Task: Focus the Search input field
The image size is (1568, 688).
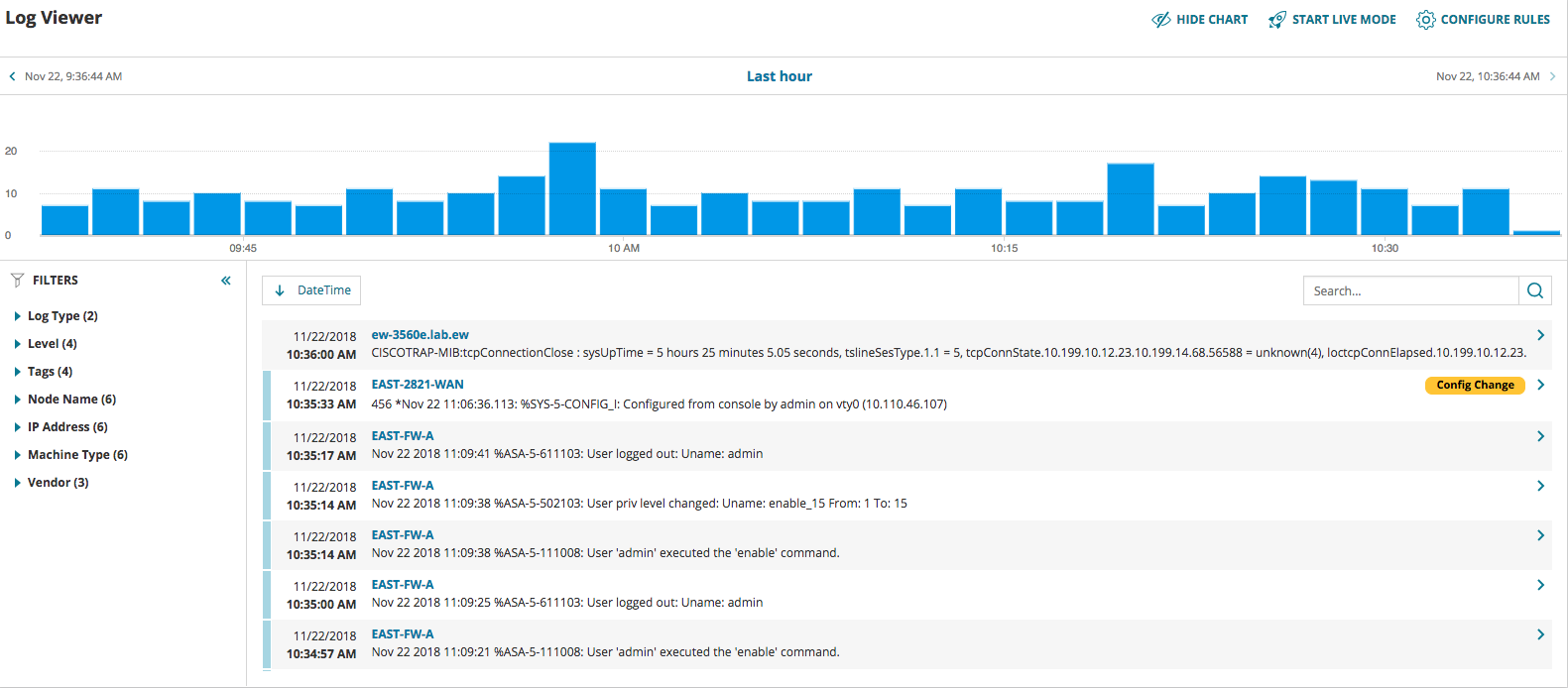Action: point(1410,290)
